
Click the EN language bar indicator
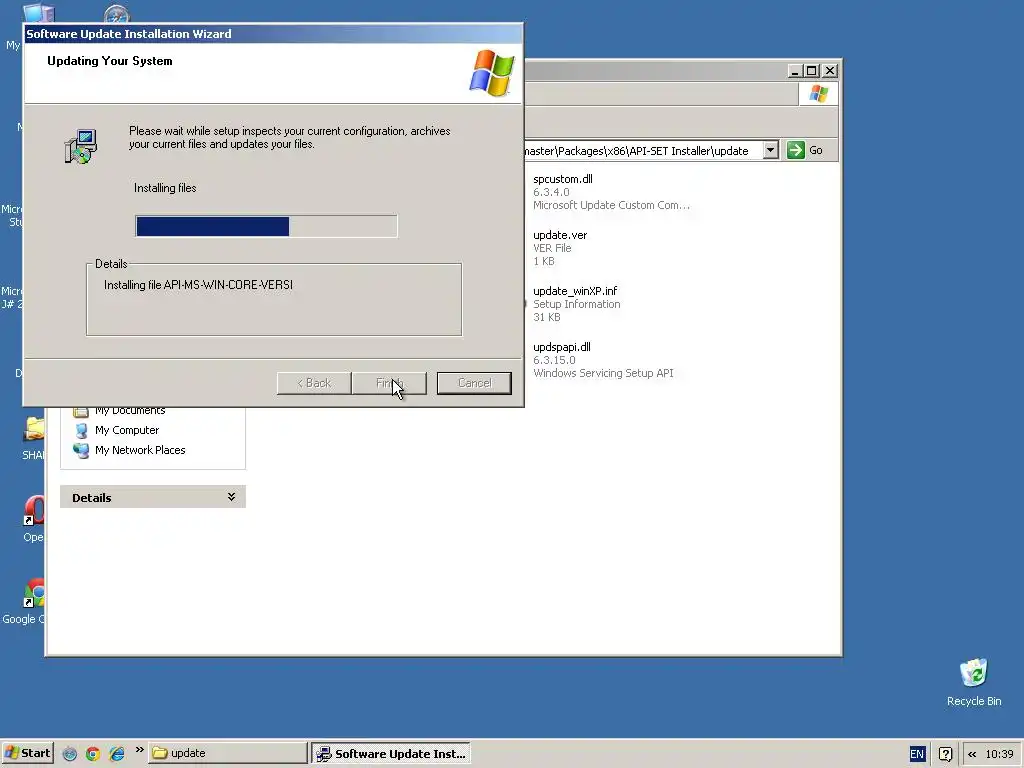point(917,754)
